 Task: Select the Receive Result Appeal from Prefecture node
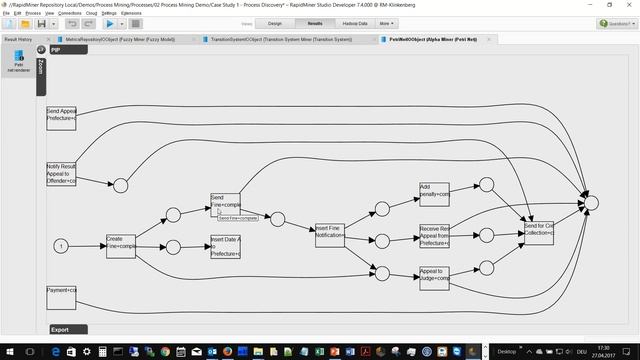coord(434,236)
